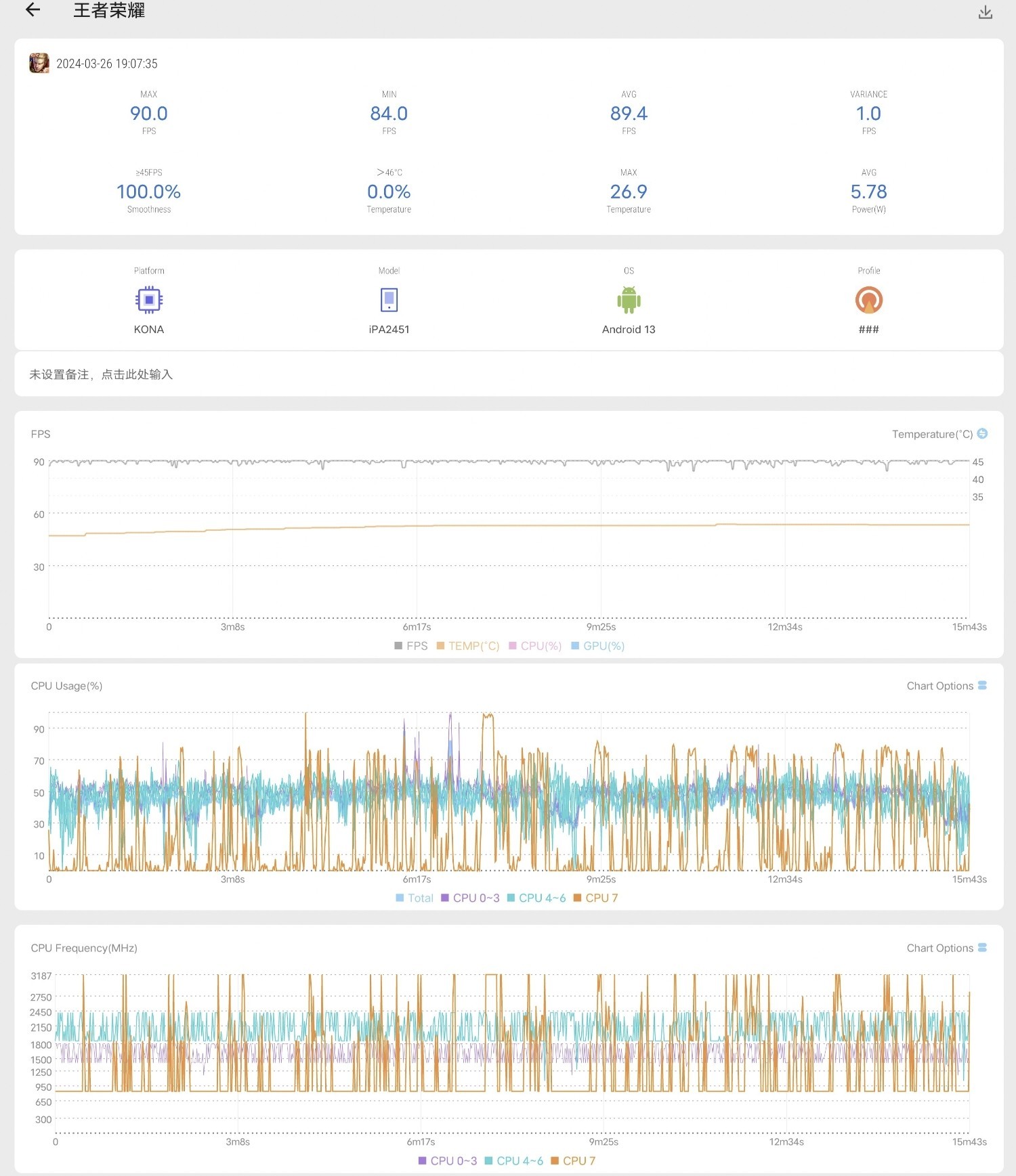The width and height of the screenshot is (1016, 1176).
Task: Click 6m17s tick on FPS chart axis
Action: coord(417,627)
